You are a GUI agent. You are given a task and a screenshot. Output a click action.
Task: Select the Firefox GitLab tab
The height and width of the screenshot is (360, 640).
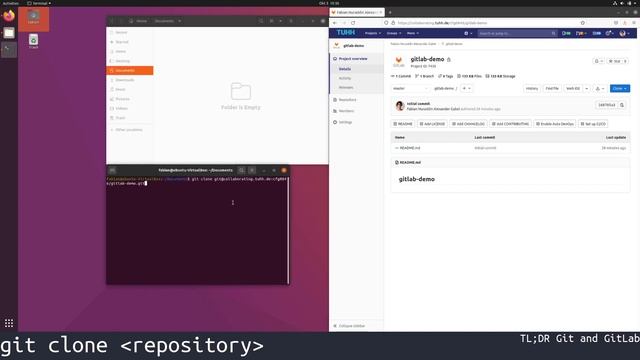pos(357,12)
